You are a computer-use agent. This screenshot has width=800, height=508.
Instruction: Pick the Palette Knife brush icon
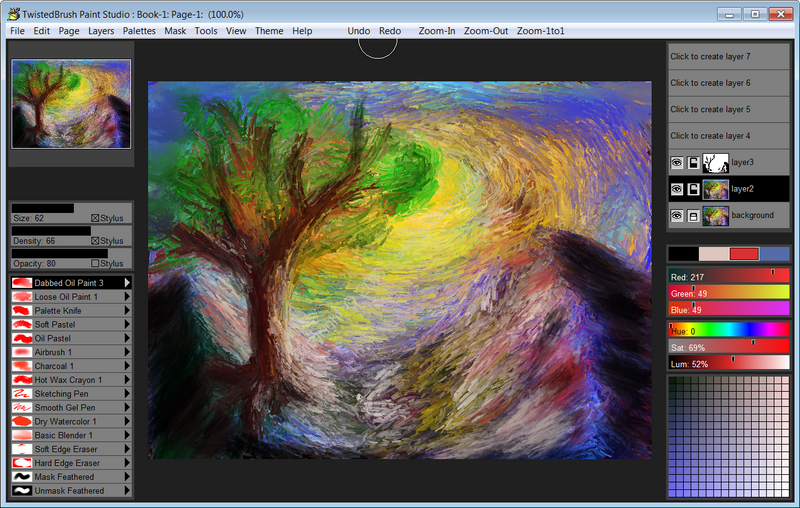(x=22, y=310)
